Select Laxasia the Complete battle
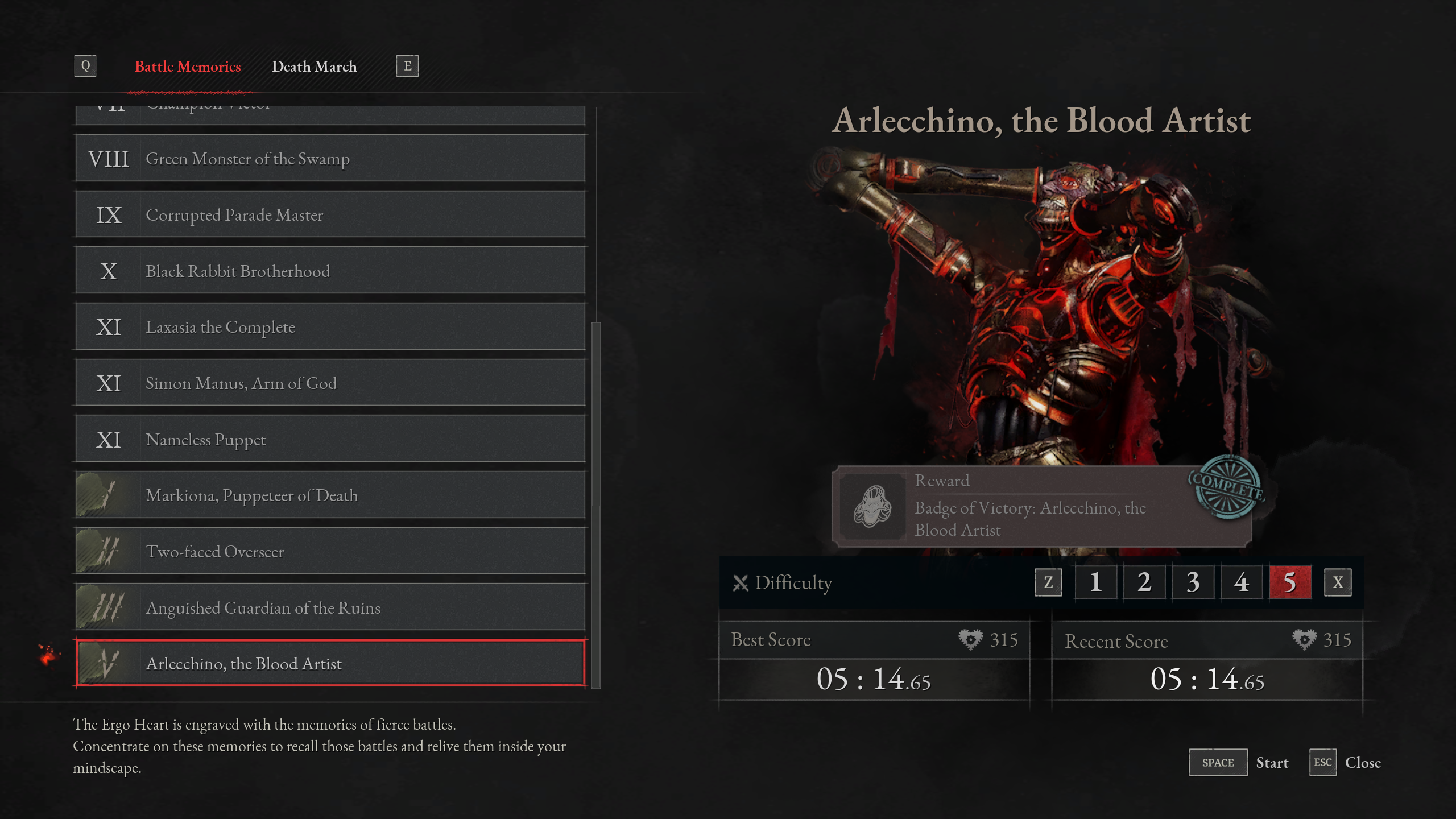The image size is (1456, 819). pos(330,326)
